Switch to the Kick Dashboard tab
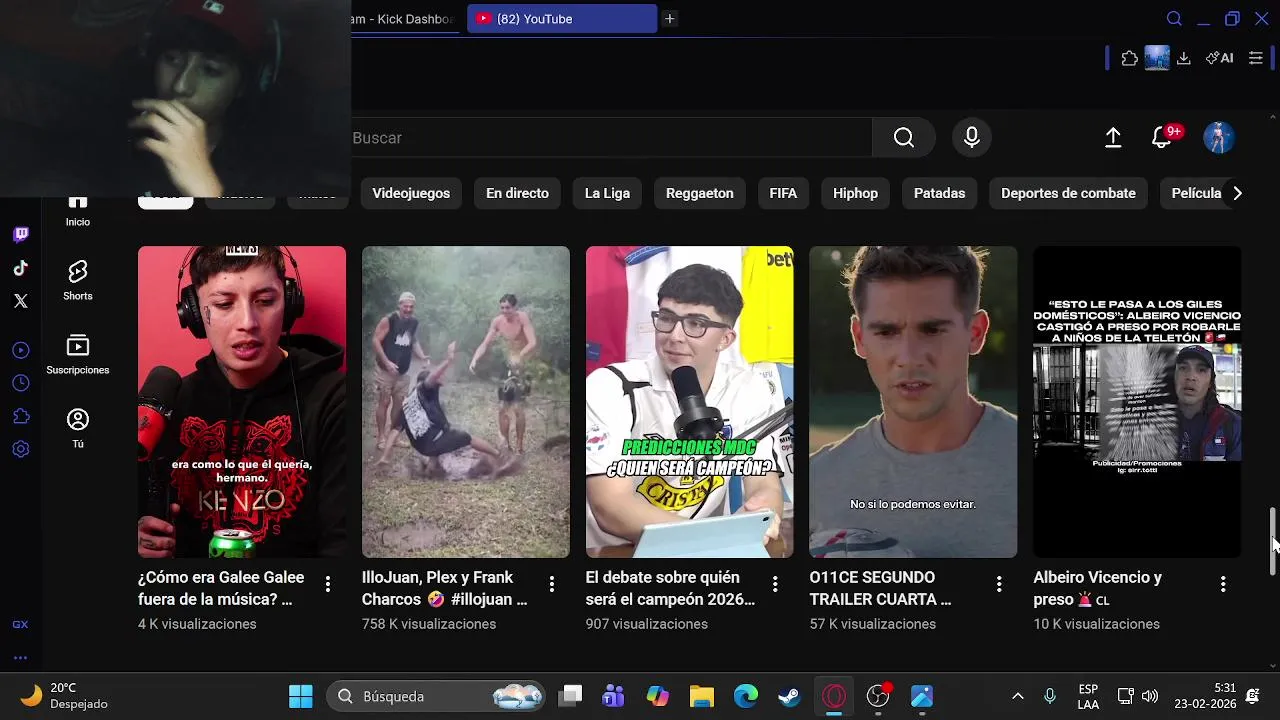 tap(405, 19)
